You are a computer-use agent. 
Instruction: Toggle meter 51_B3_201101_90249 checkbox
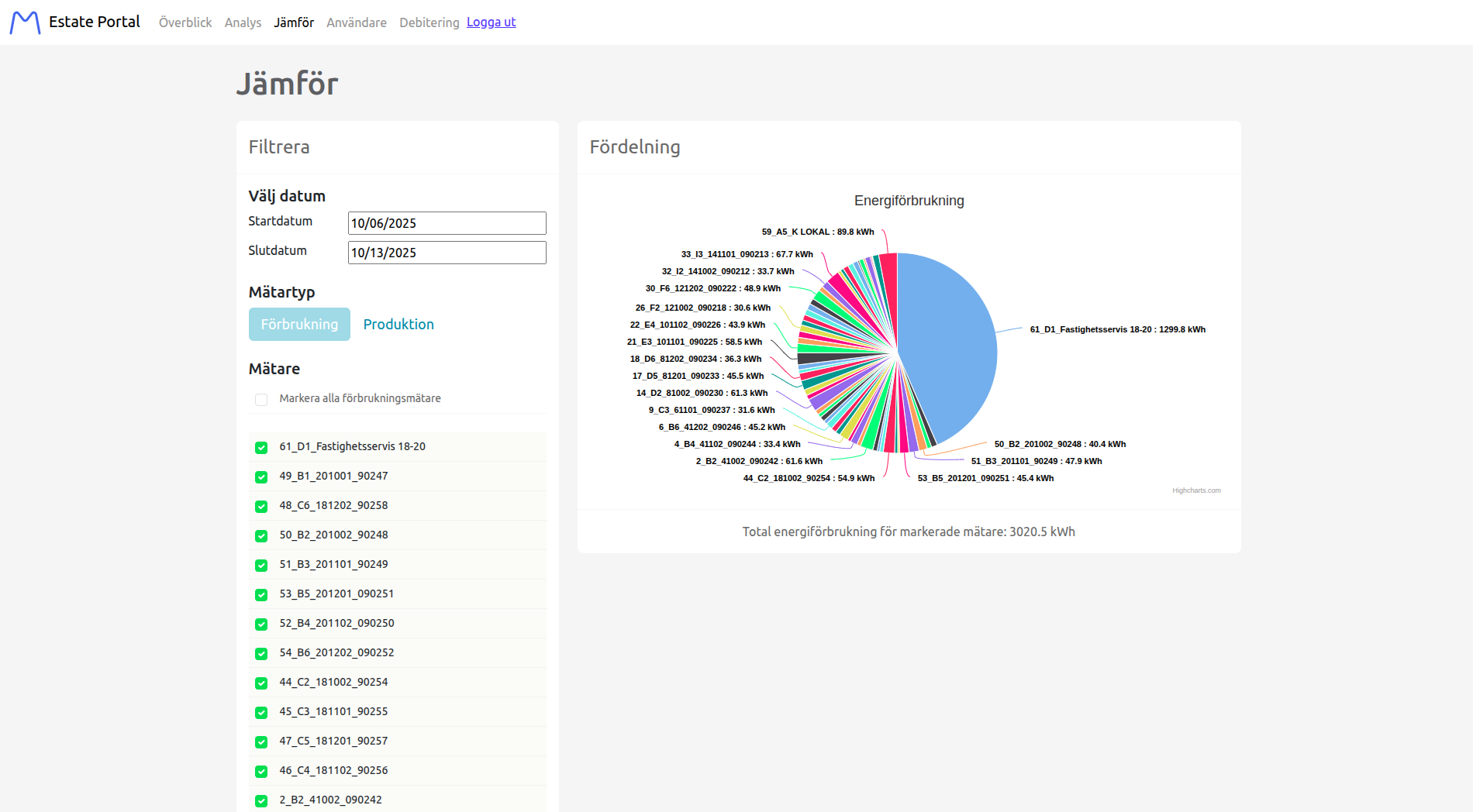tap(261, 565)
